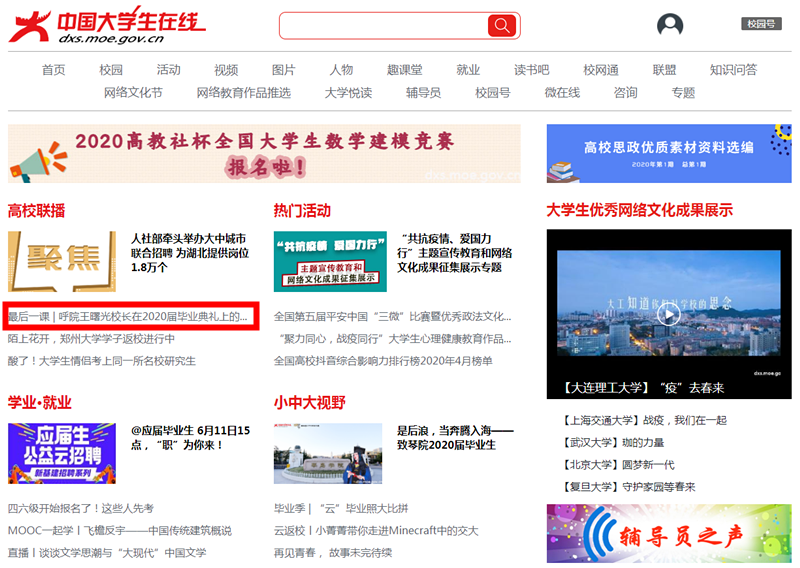The width and height of the screenshot is (800, 568).
Task: Click the 高校联播 section heading
Action: pyautogui.click(x=37, y=211)
